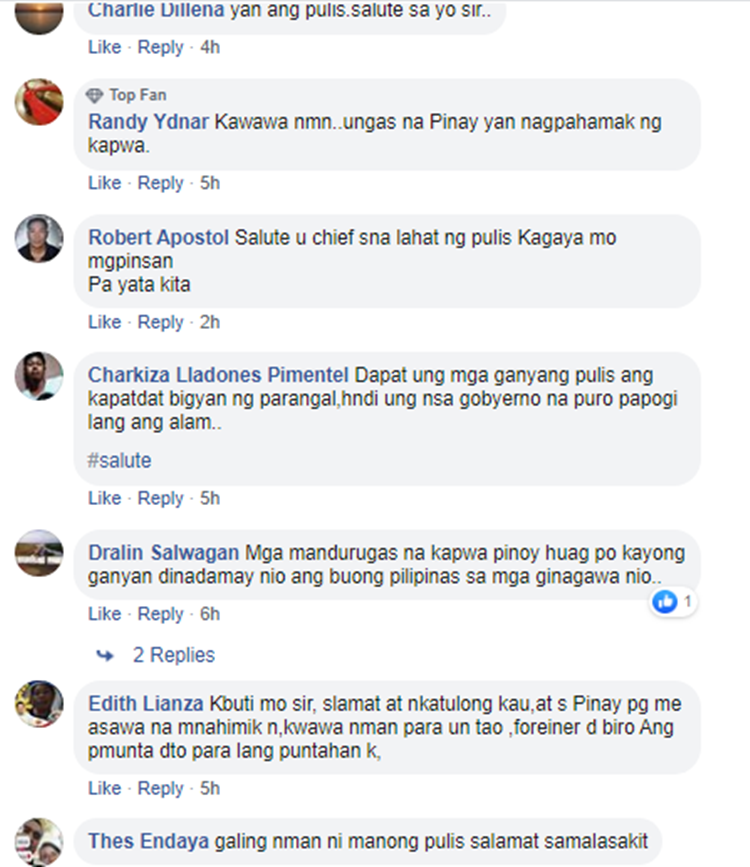Click the Top Fan diamond badge icon
The width and height of the screenshot is (750, 867).
(x=95, y=96)
